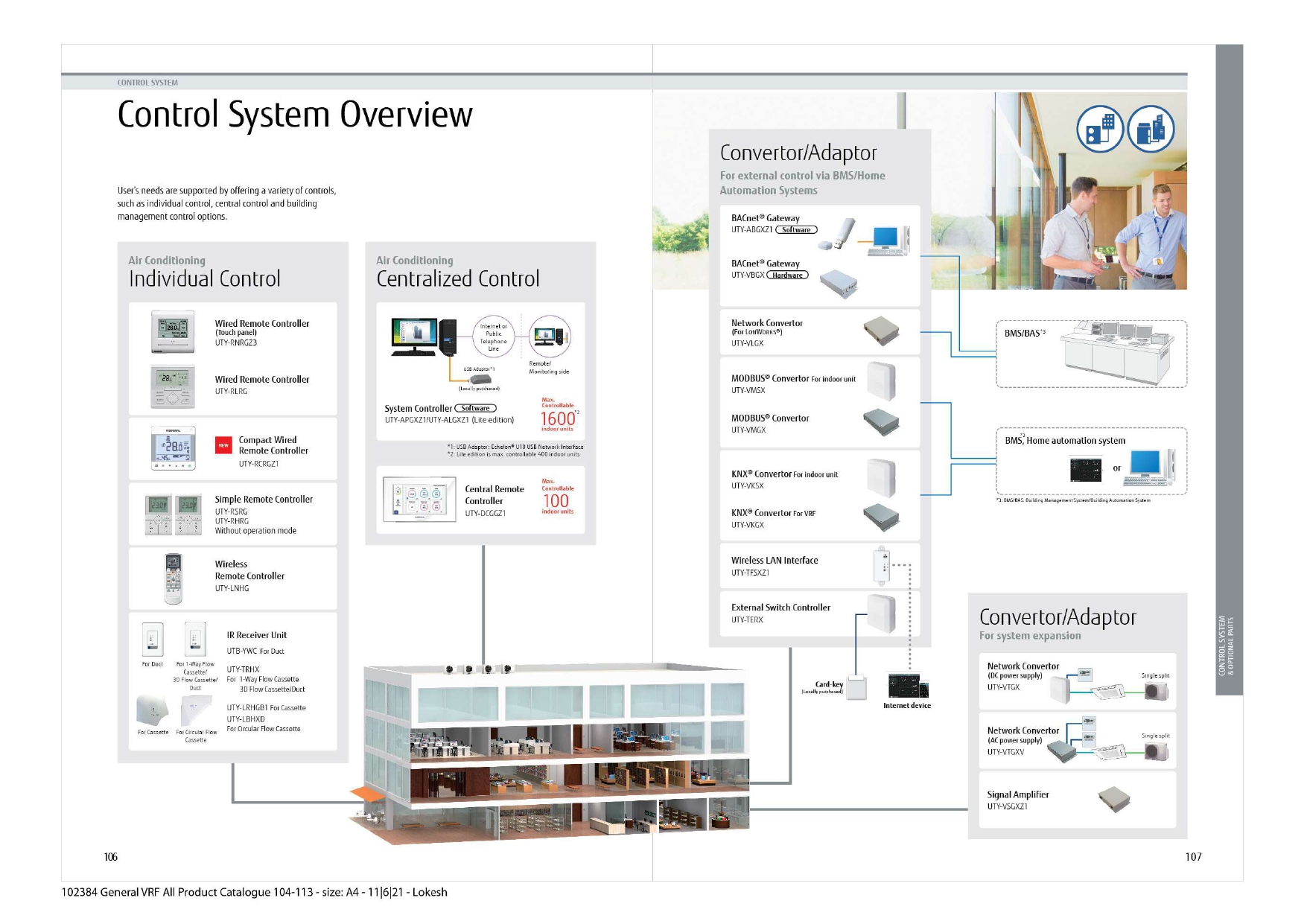Click the KNX Convertor for VRF device image

tap(882, 517)
